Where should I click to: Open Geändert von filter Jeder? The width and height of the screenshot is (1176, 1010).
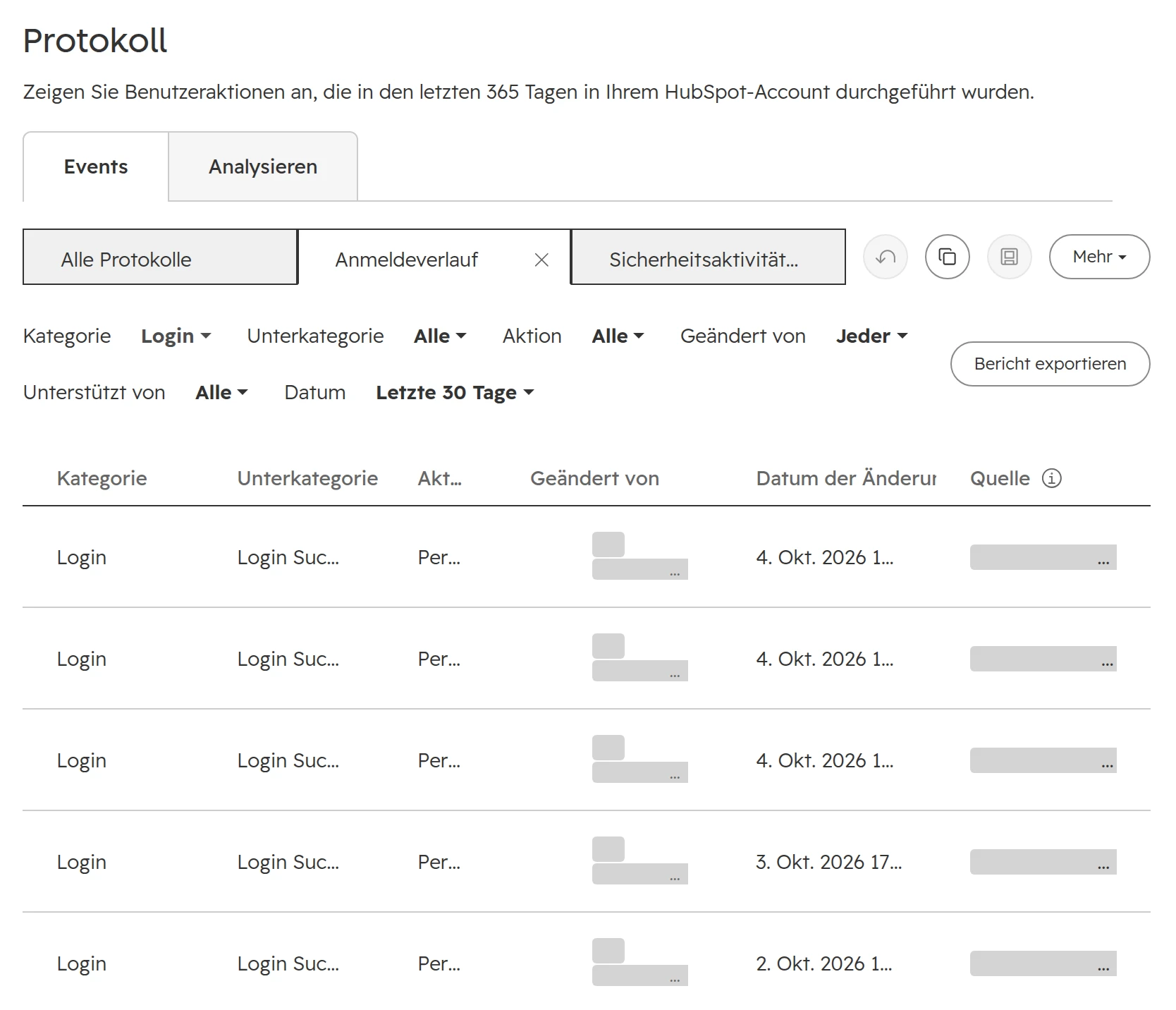coord(871,336)
